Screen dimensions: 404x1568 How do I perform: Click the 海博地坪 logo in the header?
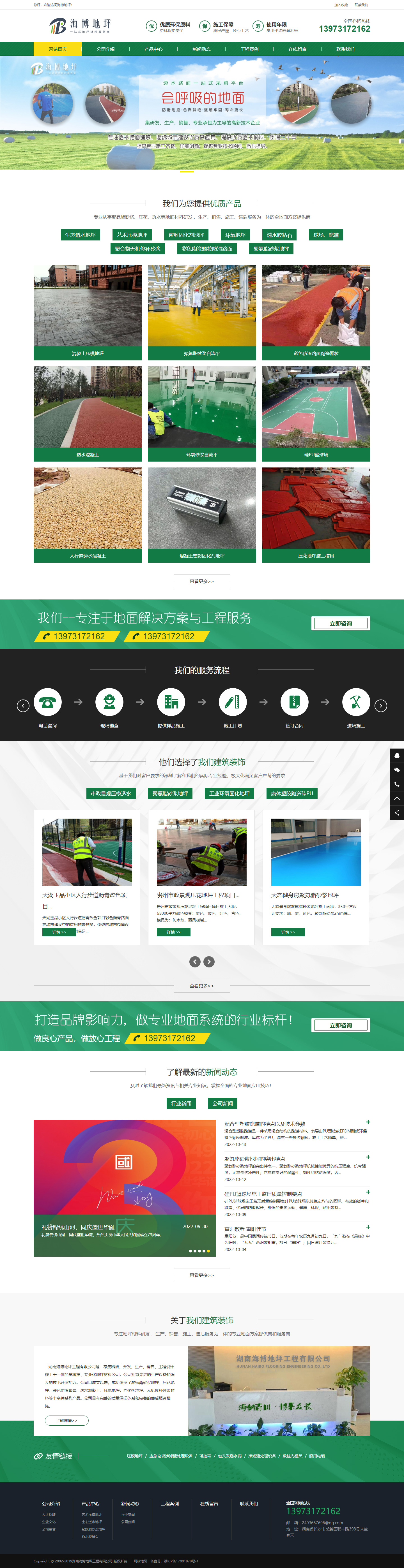80,26
